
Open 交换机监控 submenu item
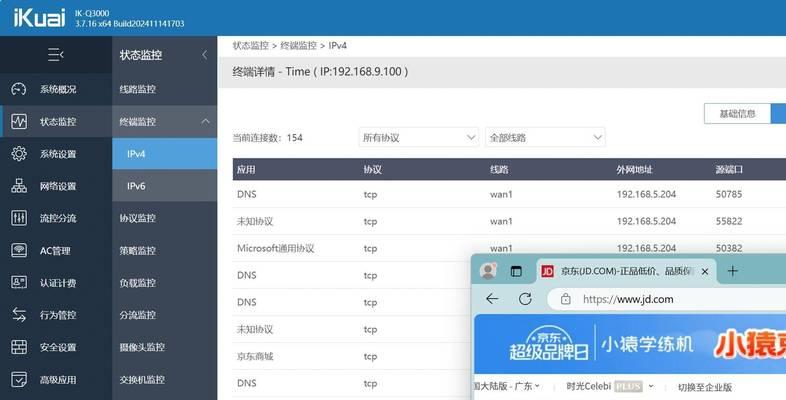pyautogui.click(x=142, y=379)
